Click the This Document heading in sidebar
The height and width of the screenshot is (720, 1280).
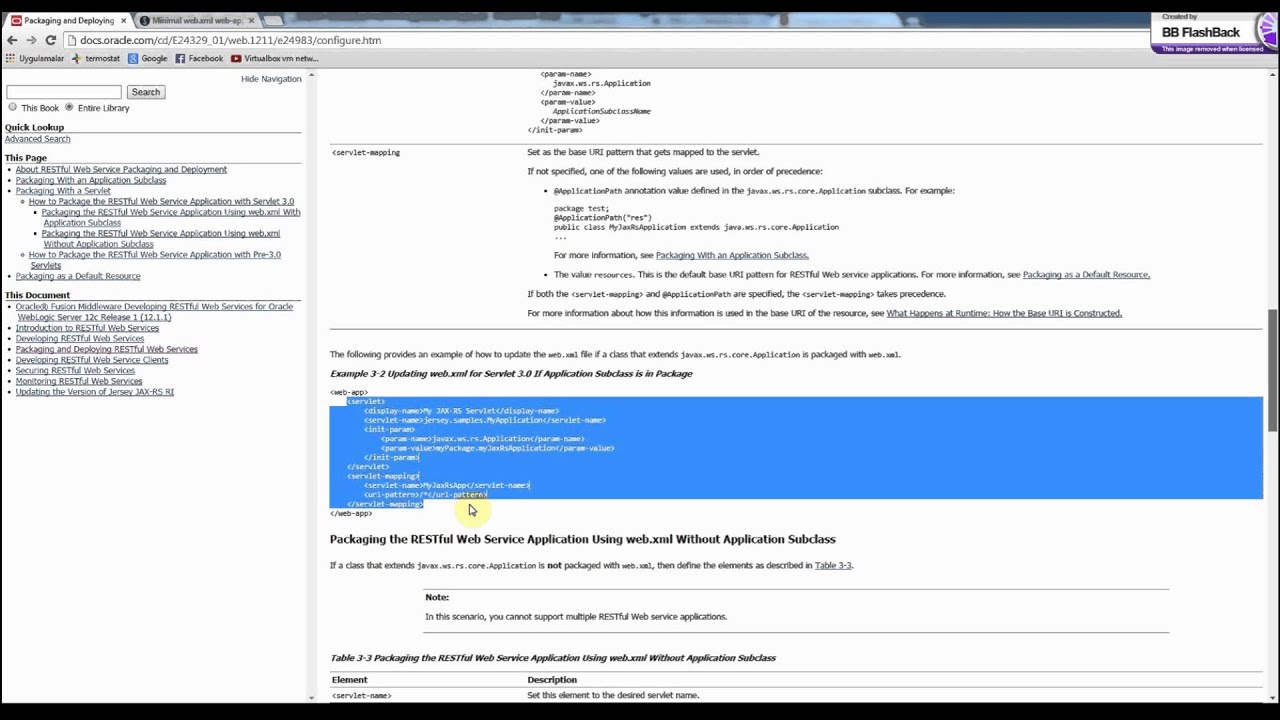[x=37, y=295]
